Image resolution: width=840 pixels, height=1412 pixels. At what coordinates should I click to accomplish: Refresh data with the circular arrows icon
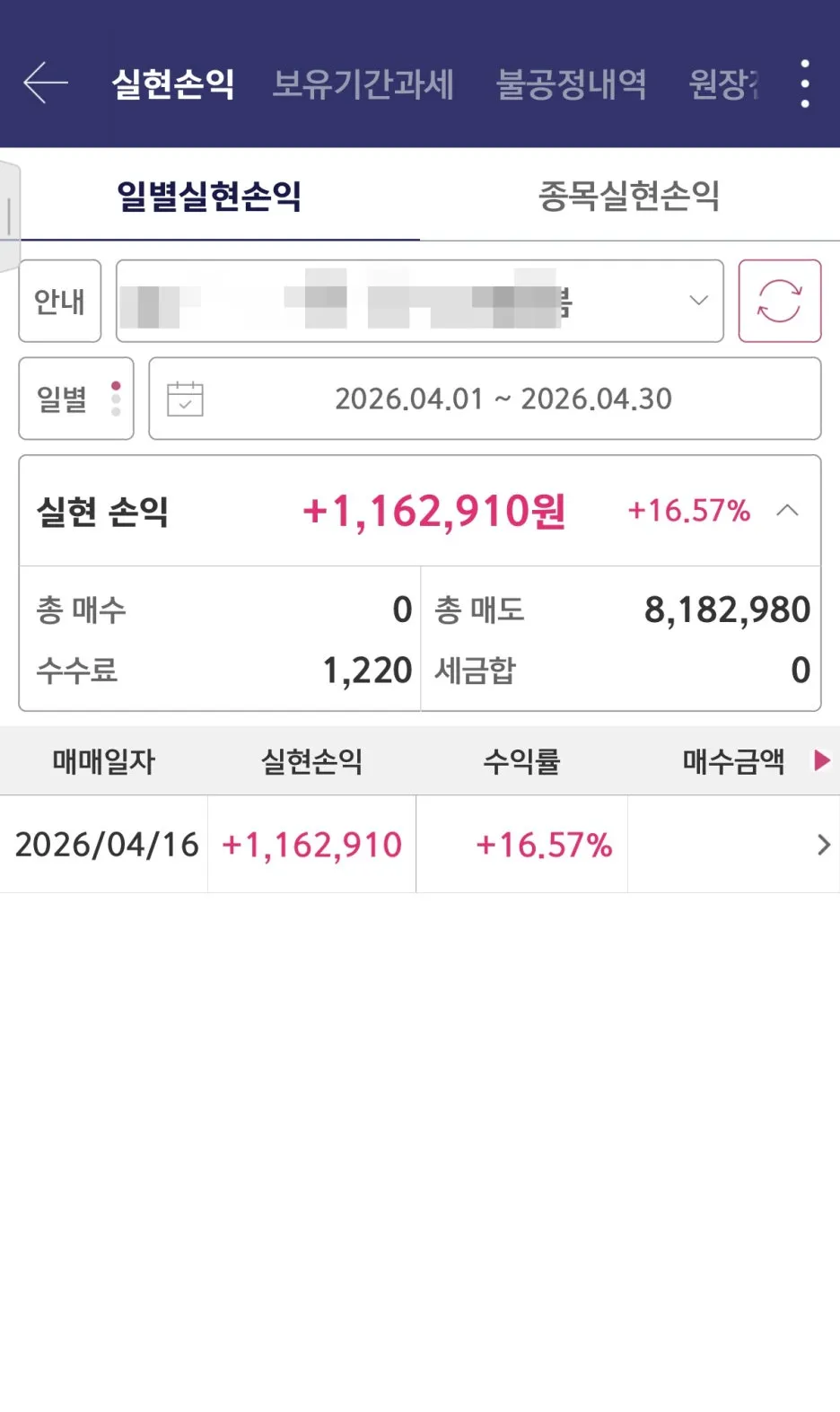[779, 301]
